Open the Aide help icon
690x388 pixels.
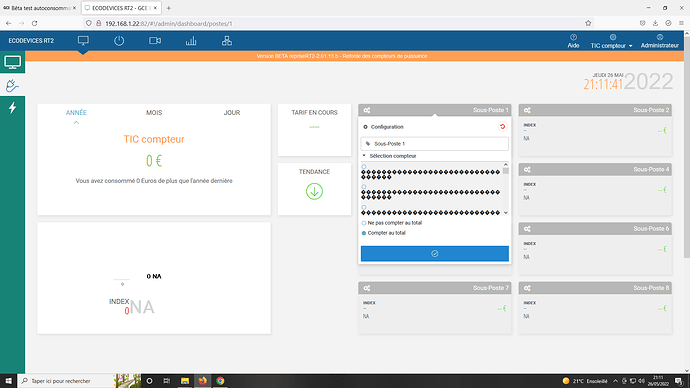click(x=573, y=41)
